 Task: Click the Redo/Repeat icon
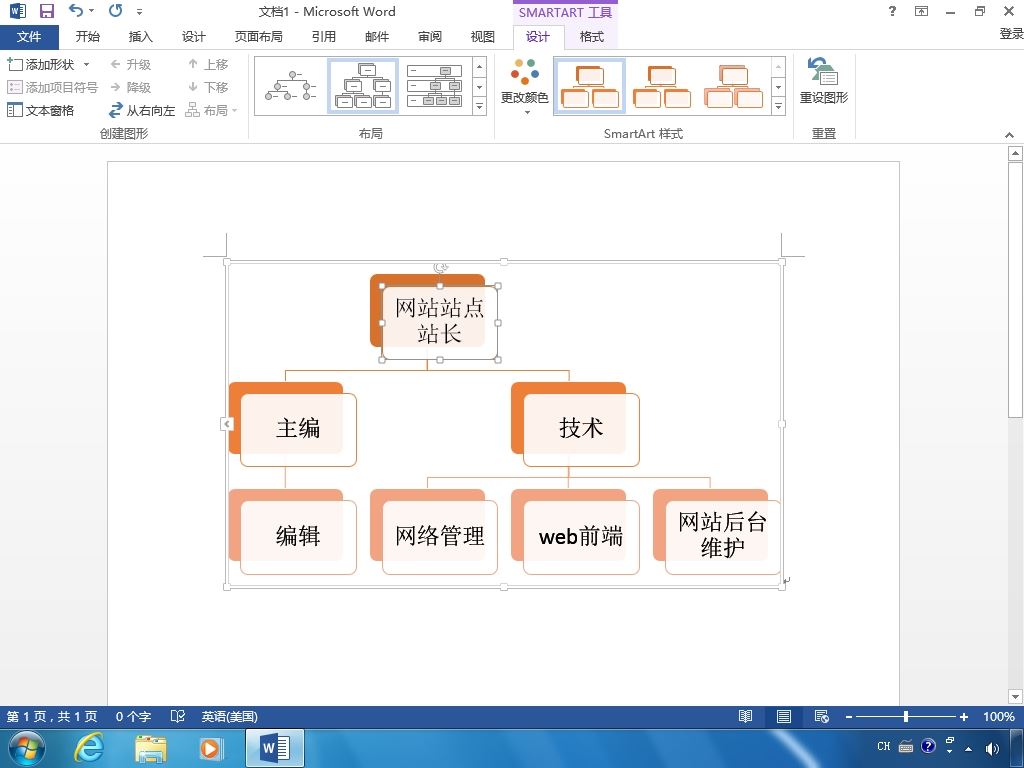click(x=116, y=10)
